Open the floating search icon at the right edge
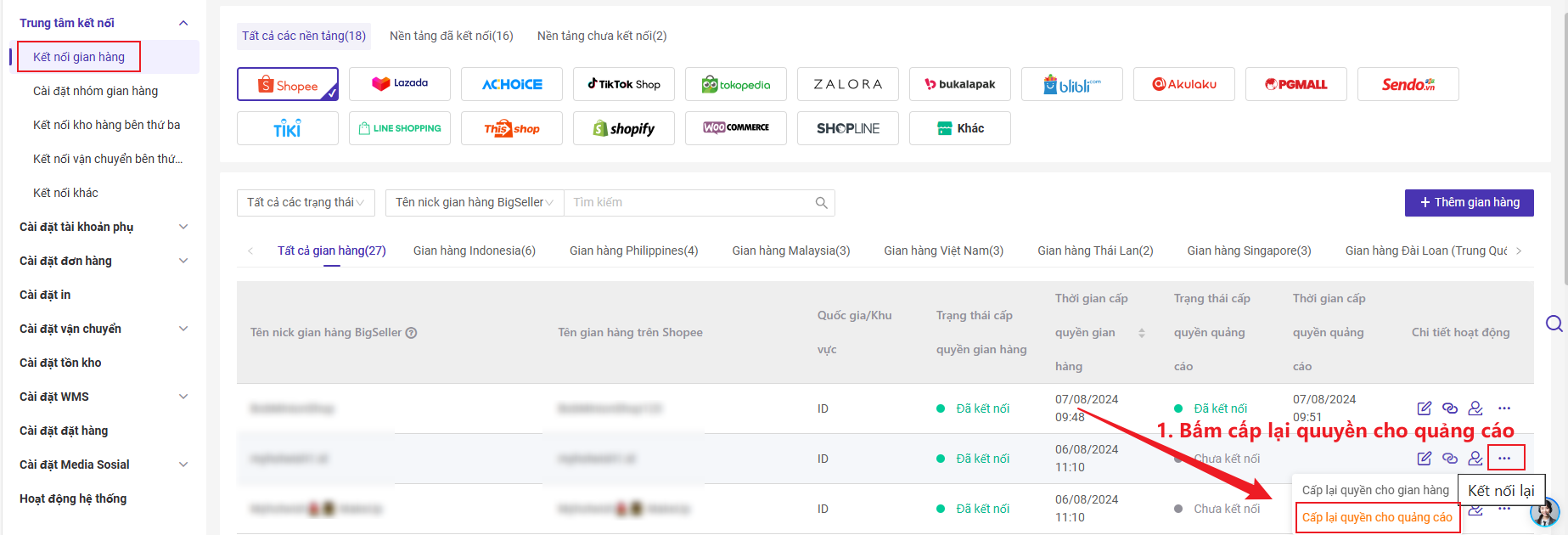1568x535 pixels. [1554, 324]
